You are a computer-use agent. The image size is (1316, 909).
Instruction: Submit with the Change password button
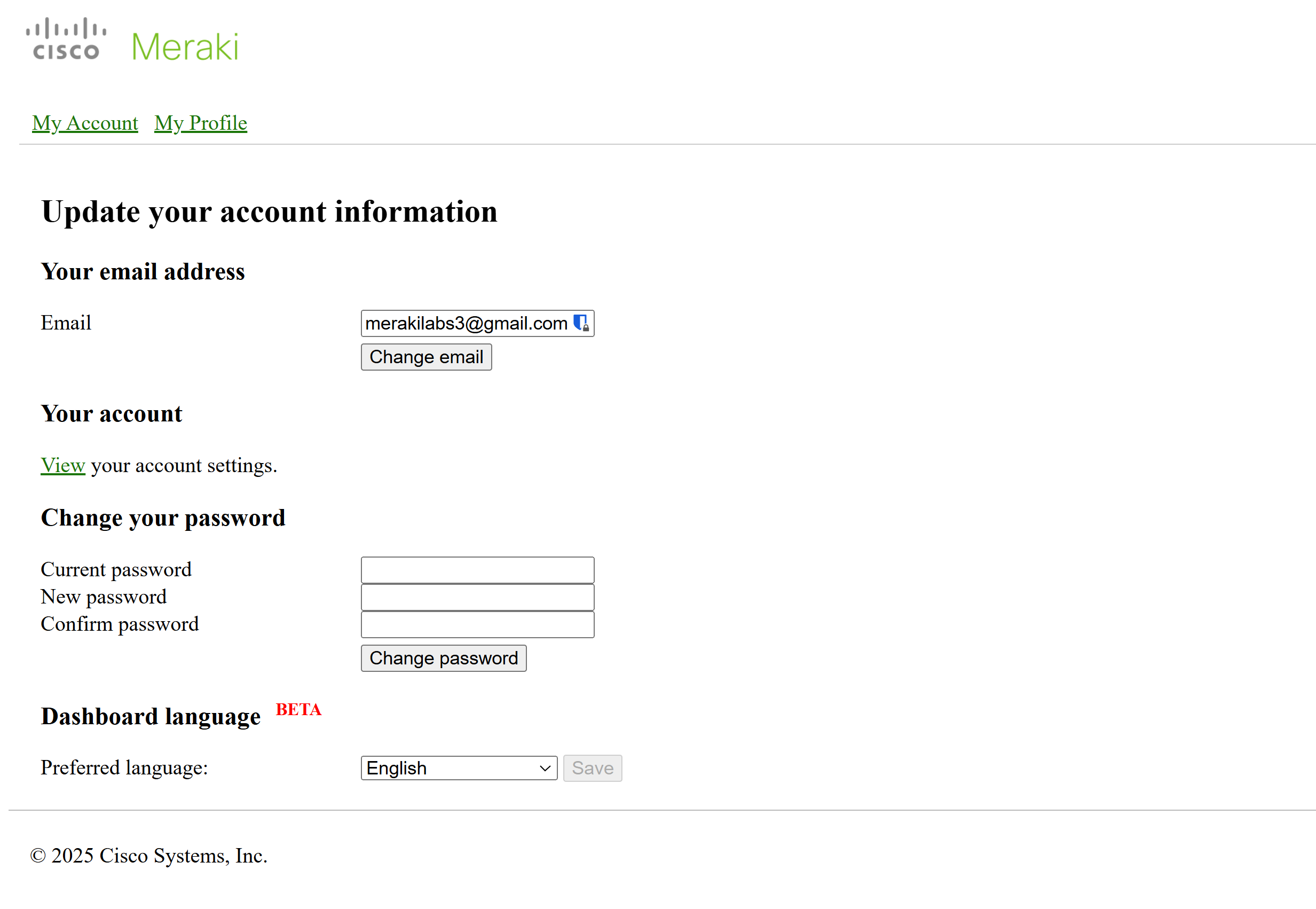click(x=444, y=659)
